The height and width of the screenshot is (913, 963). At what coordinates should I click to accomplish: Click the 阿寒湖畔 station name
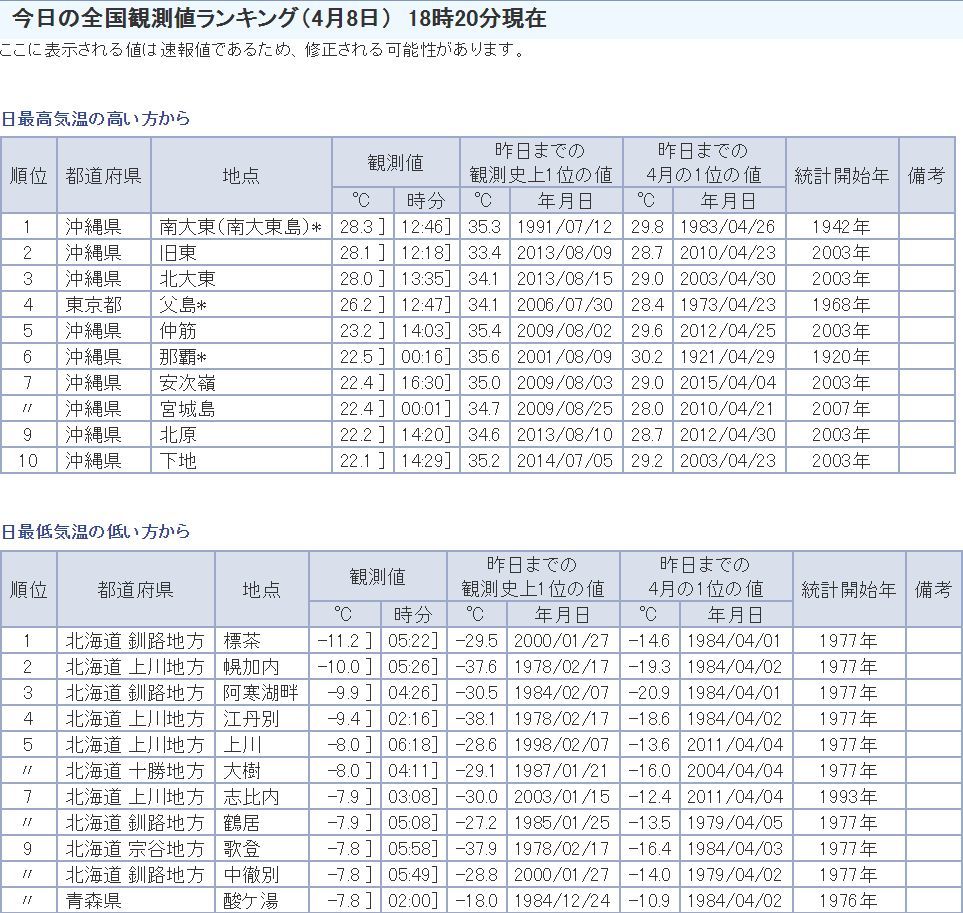(260, 693)
